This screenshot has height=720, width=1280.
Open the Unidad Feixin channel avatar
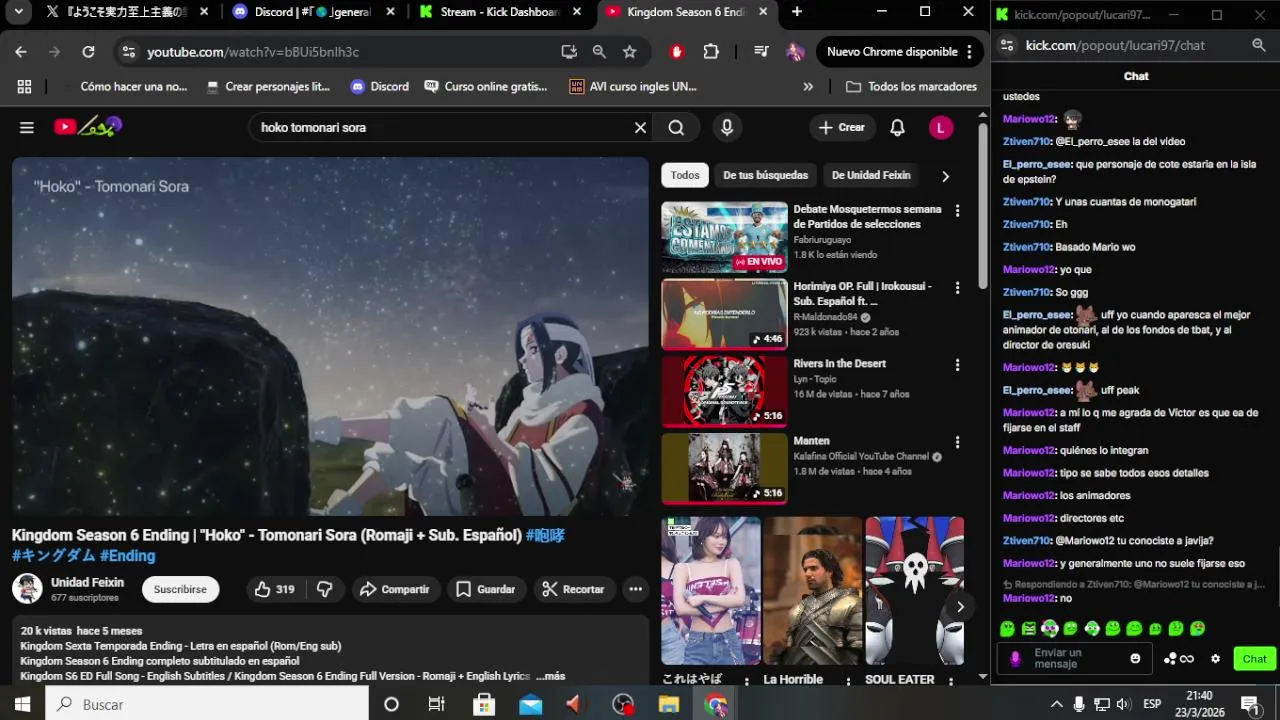click(27, 588)
